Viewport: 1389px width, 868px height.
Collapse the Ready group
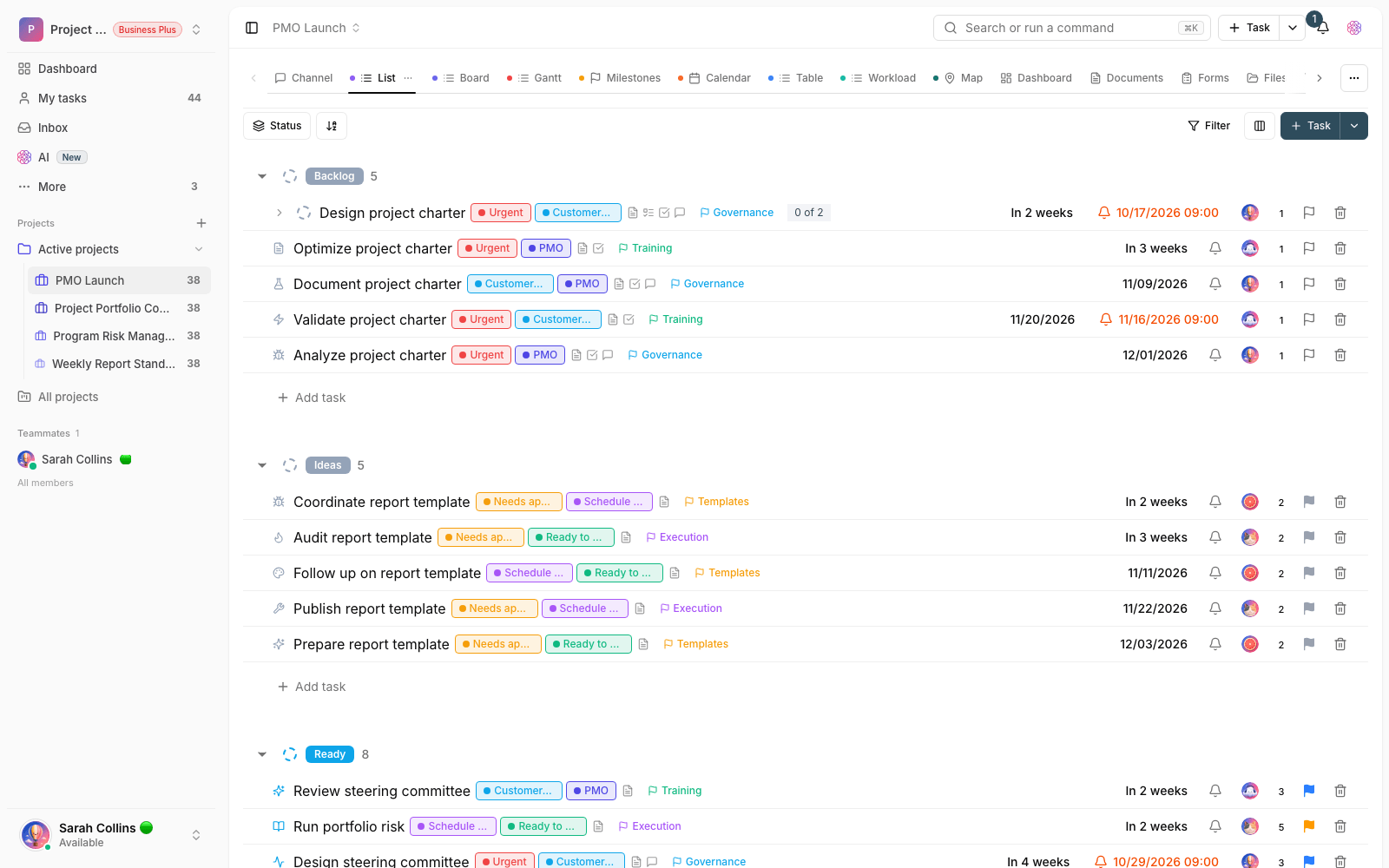tap(262, 754)
